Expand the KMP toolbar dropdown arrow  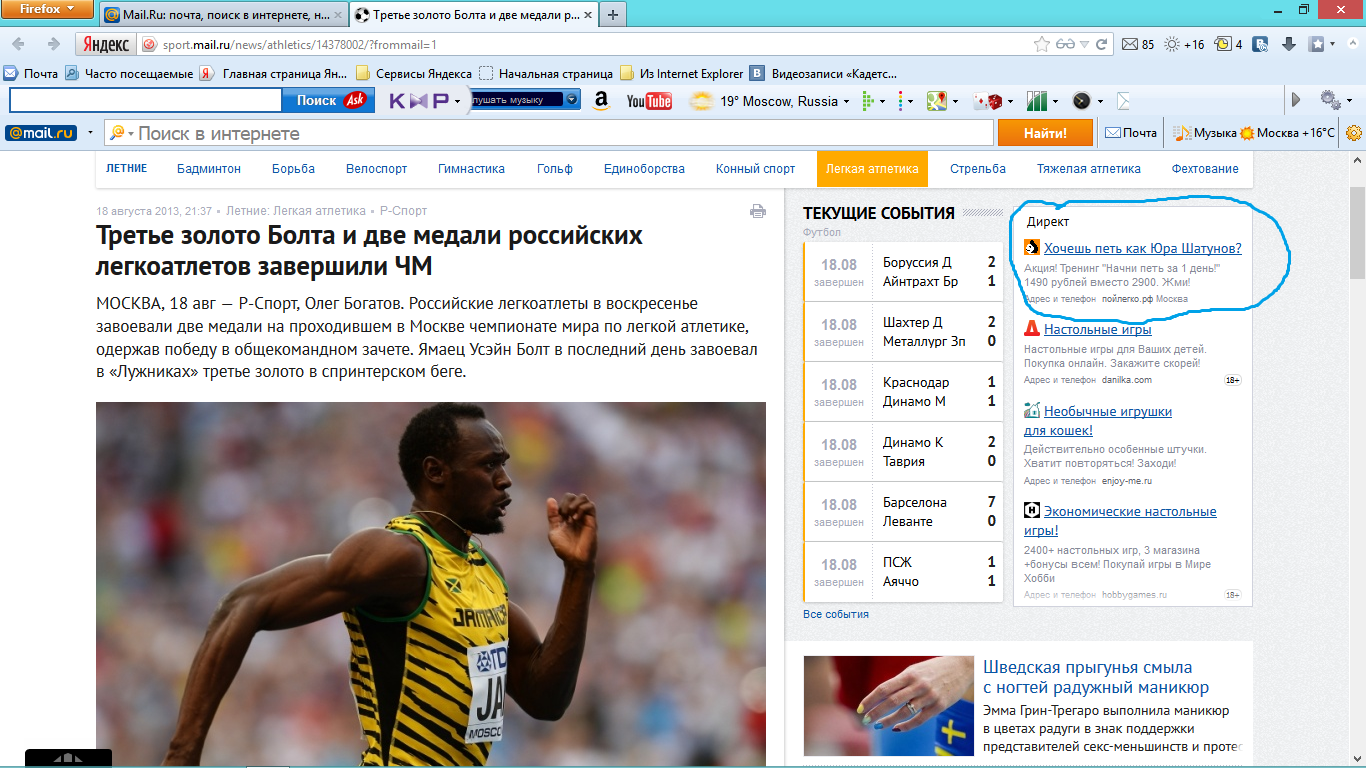[457, 102]
